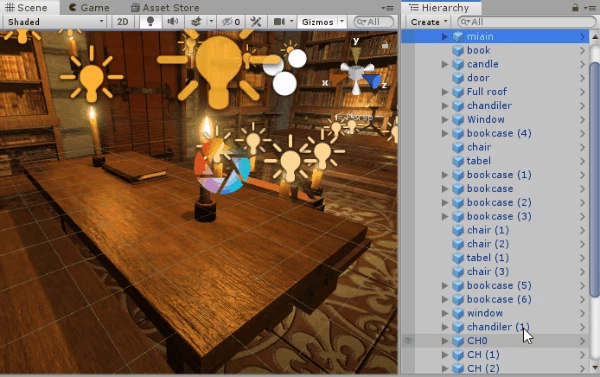Screen dimensions: 600x377
Task: Toggle Persp projection label in scene
Action: [354, 117]
